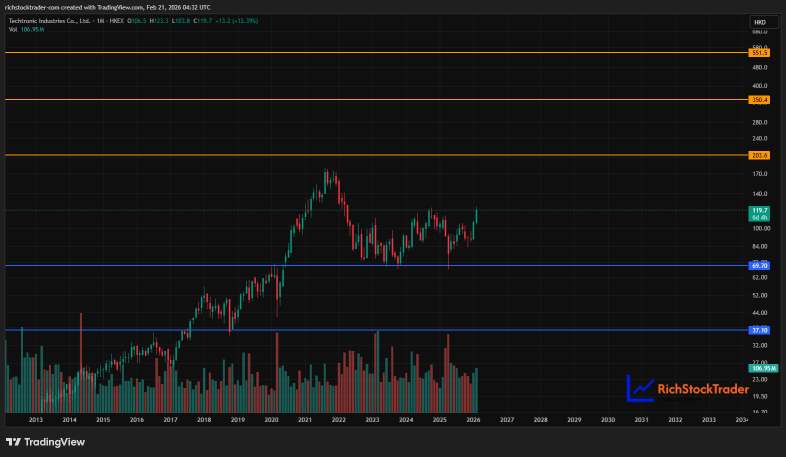Click the 480.0 price scale value
Image resolution: width=786 pixels, height=457 pixels.
tap(760, 68)
